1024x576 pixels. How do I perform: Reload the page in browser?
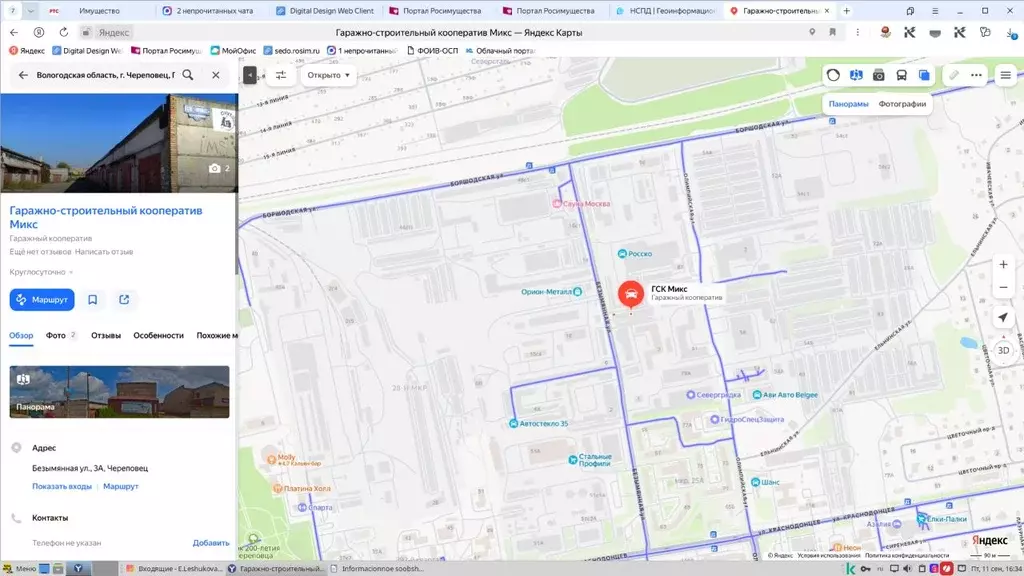click(63, 32)
